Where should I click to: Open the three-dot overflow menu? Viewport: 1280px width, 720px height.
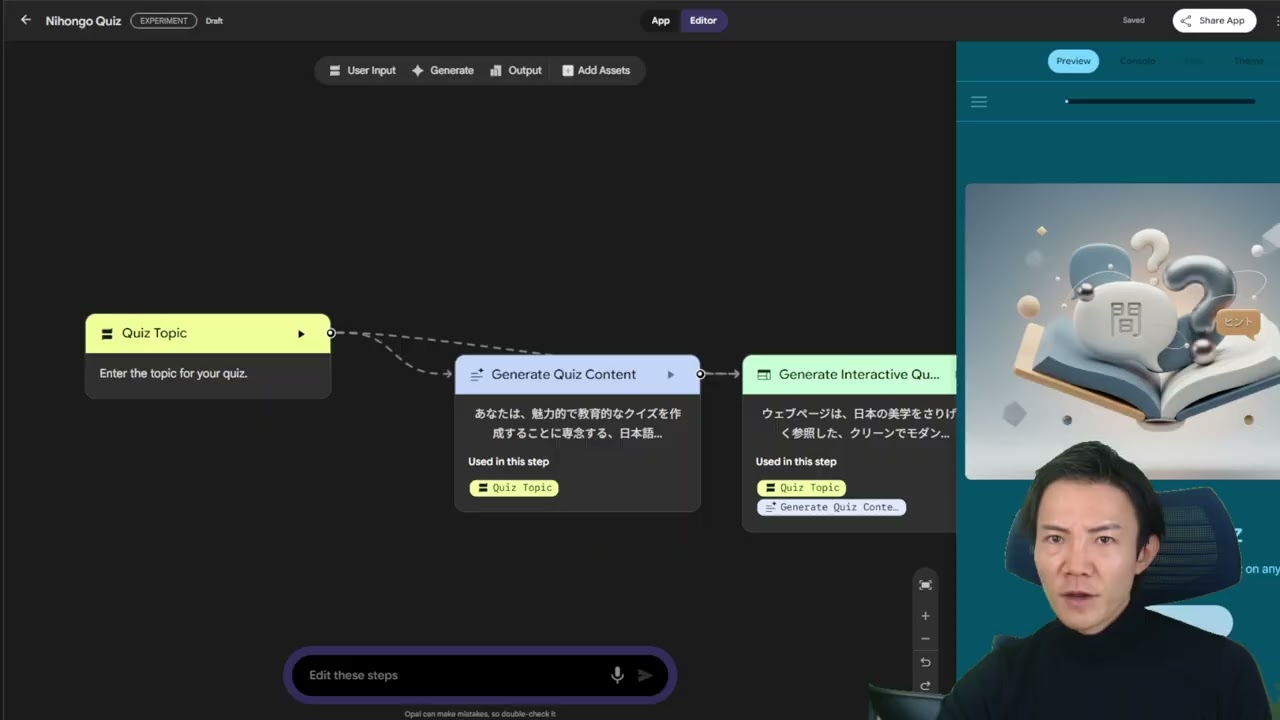point(1277,20)
